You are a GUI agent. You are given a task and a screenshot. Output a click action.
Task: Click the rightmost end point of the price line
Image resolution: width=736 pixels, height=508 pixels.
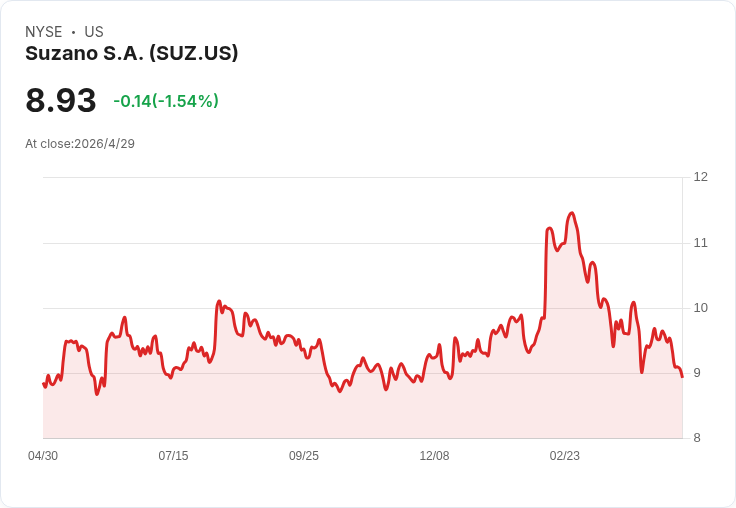pyautogui.click(x=682, y=377)
